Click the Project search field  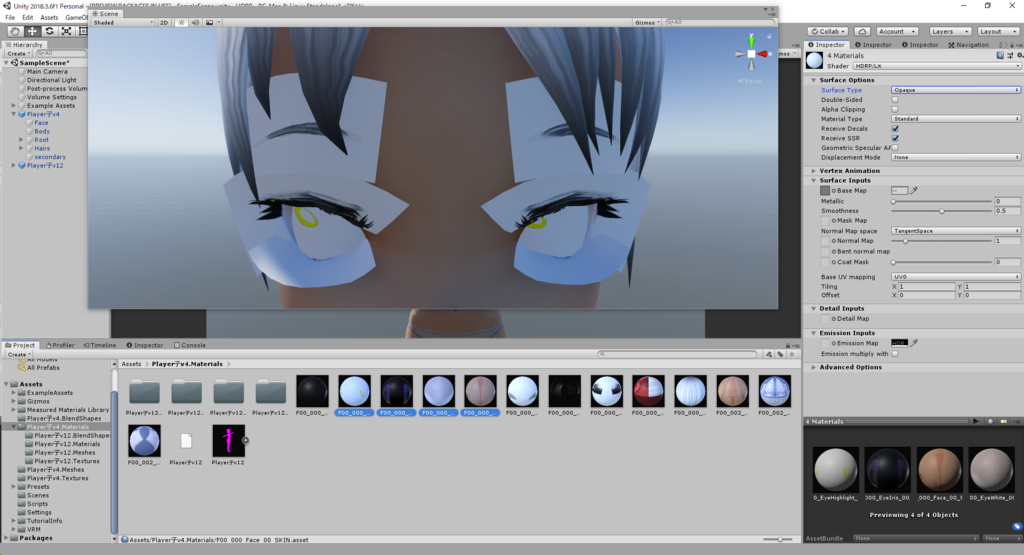pyautogui.click(x=677, y=354)
